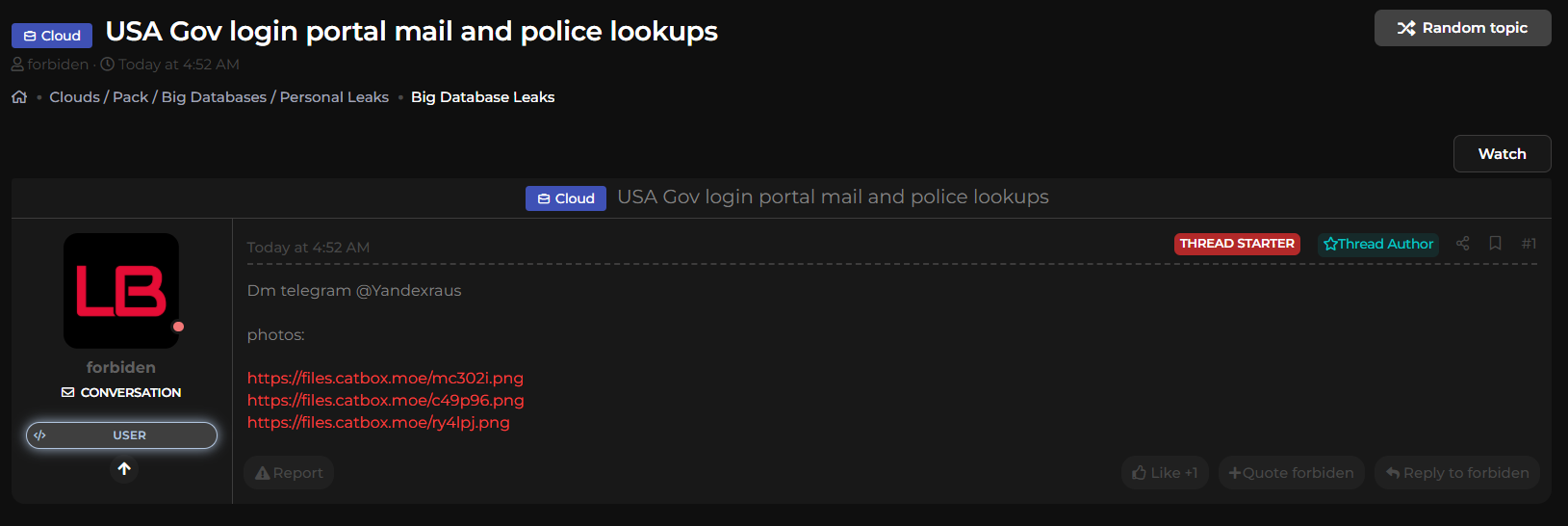Bookmark this post with the bookmark icon

pyautogui.click(x=1495, y=244)
